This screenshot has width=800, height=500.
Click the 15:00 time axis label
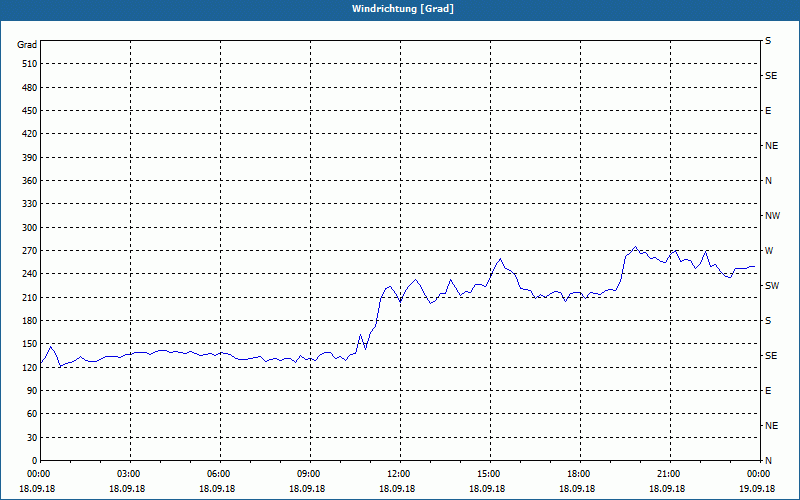(490, 474)
